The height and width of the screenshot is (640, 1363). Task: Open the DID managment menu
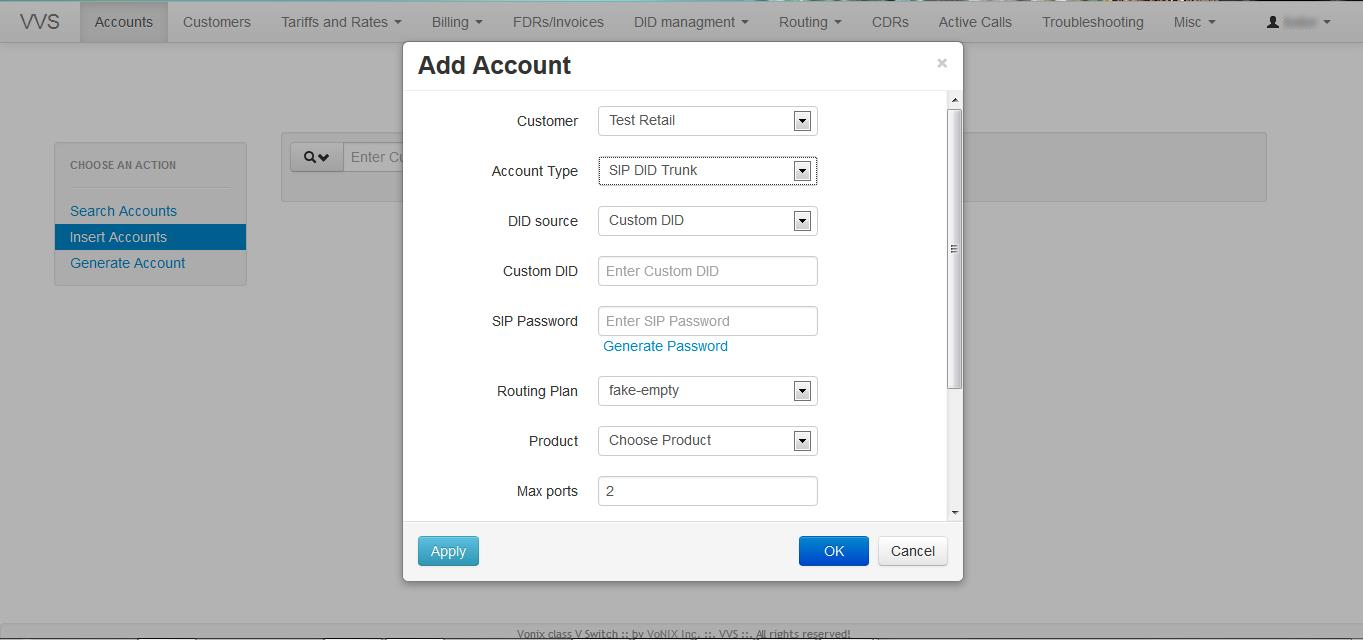point(690,22)
